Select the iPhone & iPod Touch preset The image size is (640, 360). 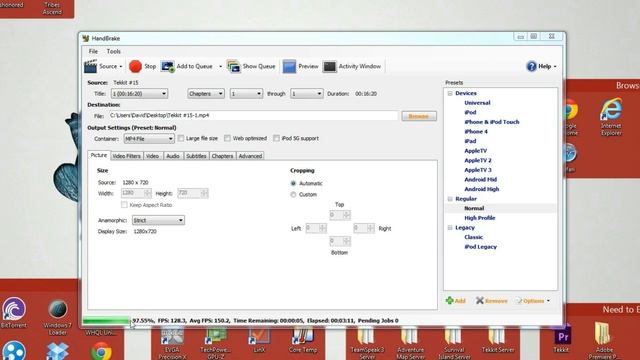(491, 122)
